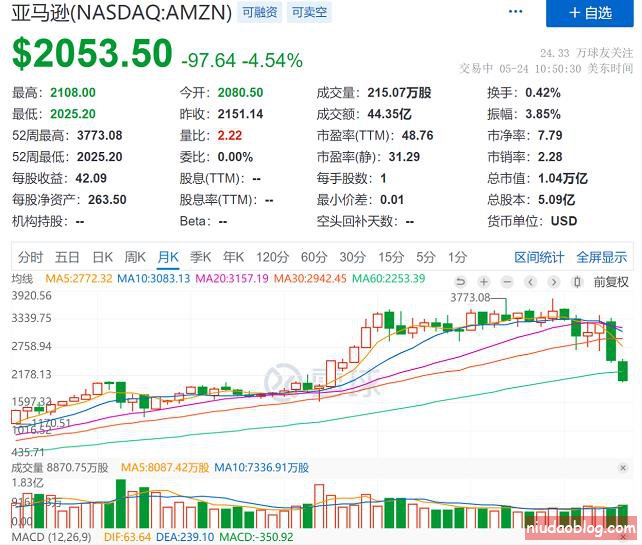
Task: Zoom in chart with plus icon
Action: (484, 282)
